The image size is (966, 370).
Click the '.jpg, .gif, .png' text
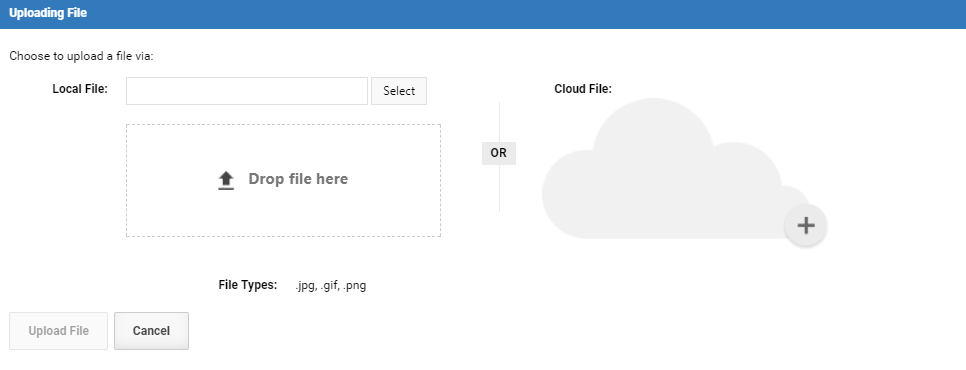point(330,286)
